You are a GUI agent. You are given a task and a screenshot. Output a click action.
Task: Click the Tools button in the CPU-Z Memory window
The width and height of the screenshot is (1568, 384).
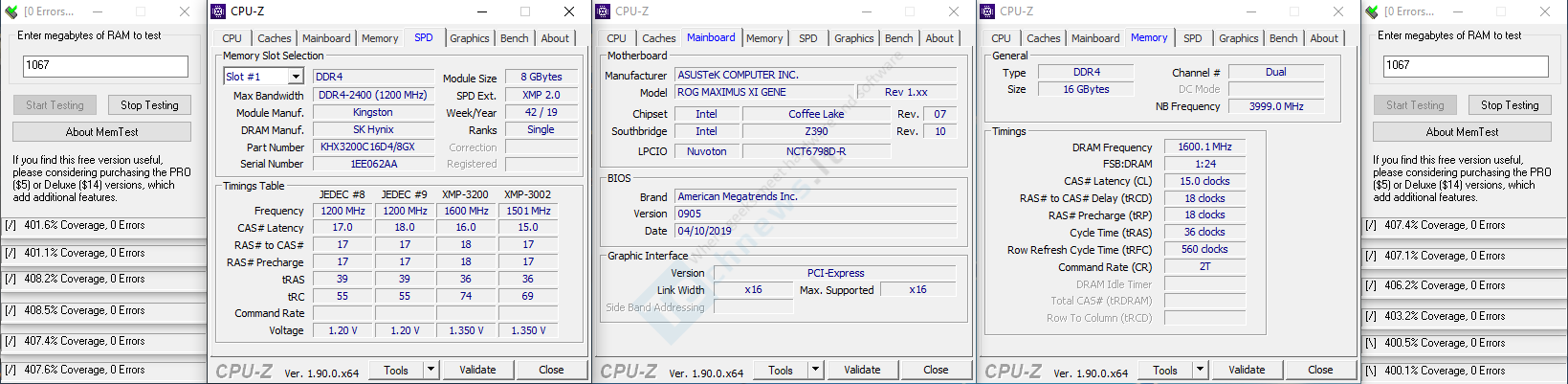(x=1165, y=370)
